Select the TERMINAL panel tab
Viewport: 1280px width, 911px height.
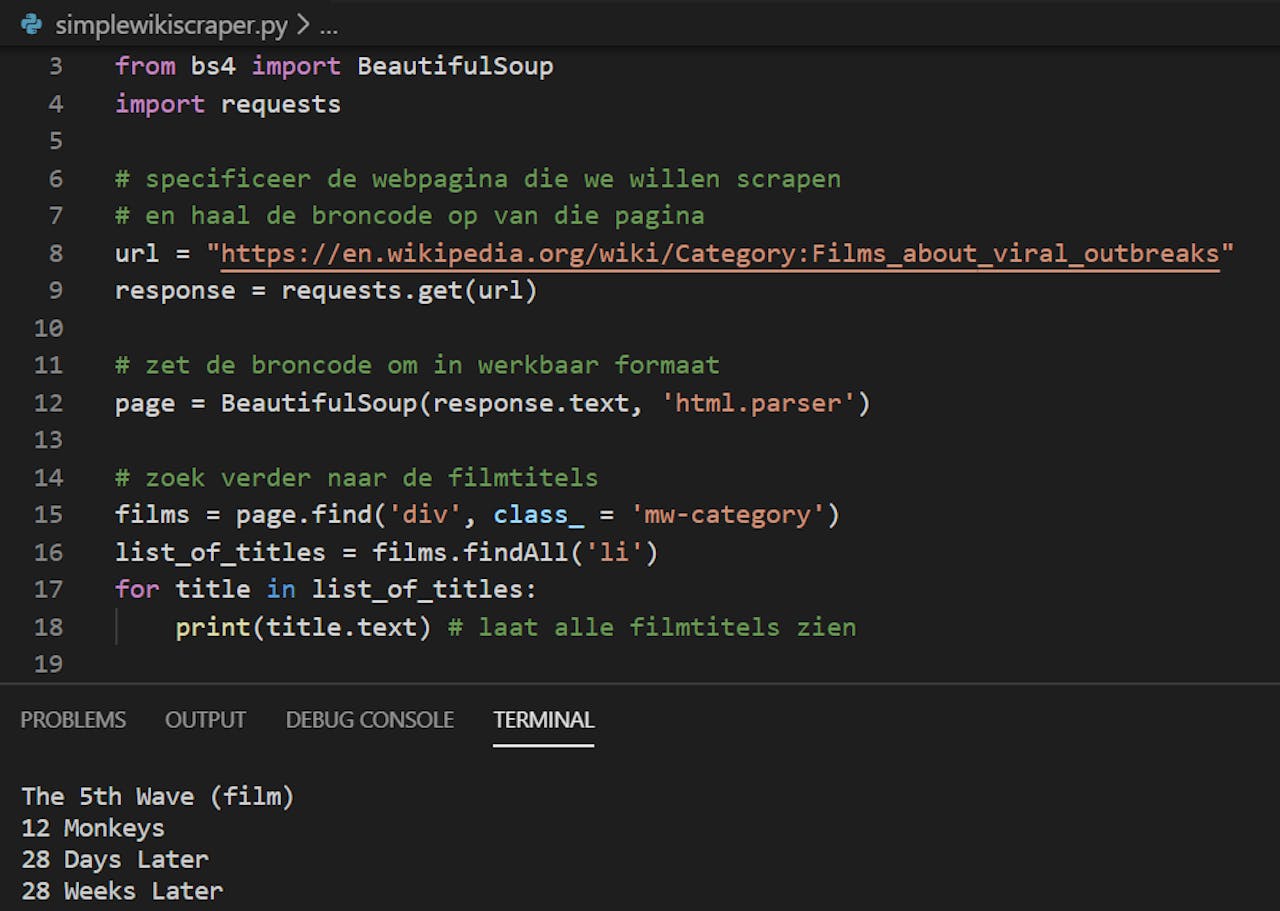click(543, 720)
